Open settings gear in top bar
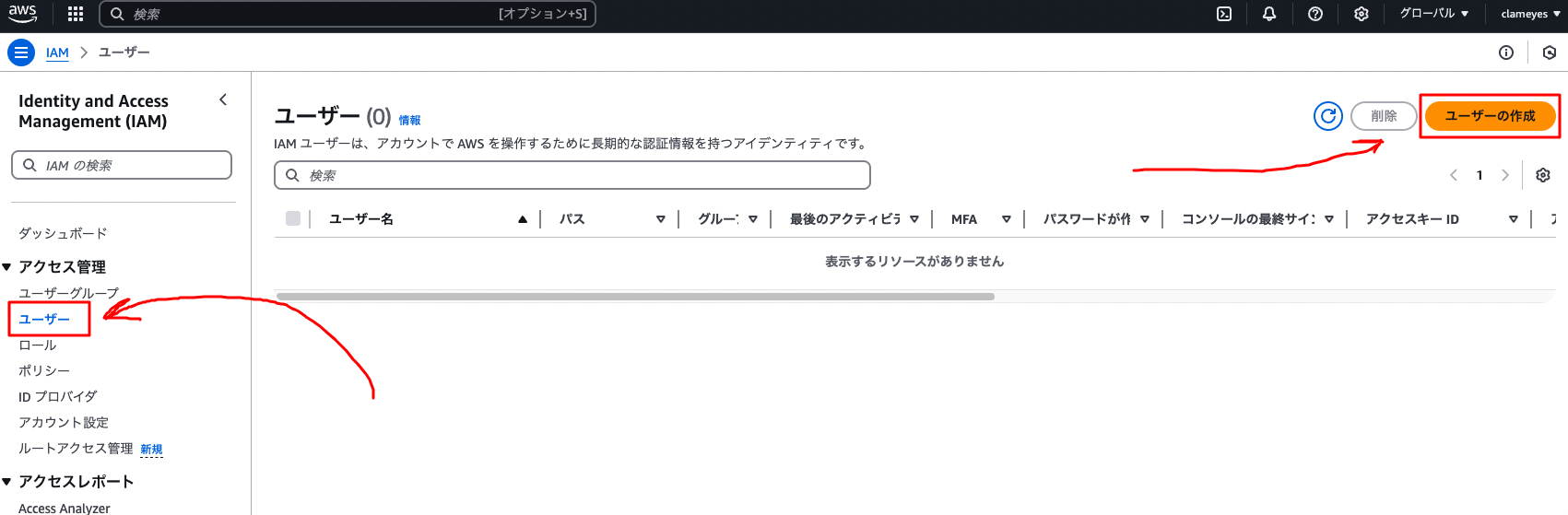The height and width of the screenshot is (515, 1568). [1362, 14]
